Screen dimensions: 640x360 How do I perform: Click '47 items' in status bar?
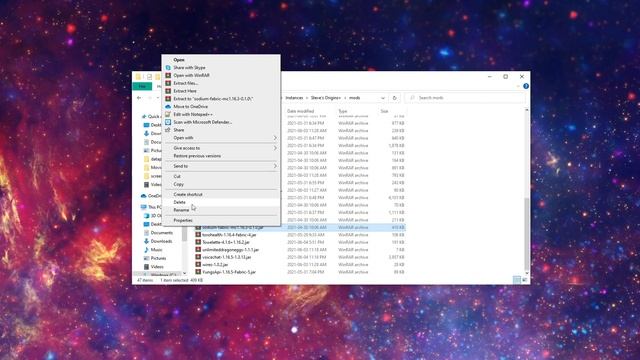tap(145, 280)
